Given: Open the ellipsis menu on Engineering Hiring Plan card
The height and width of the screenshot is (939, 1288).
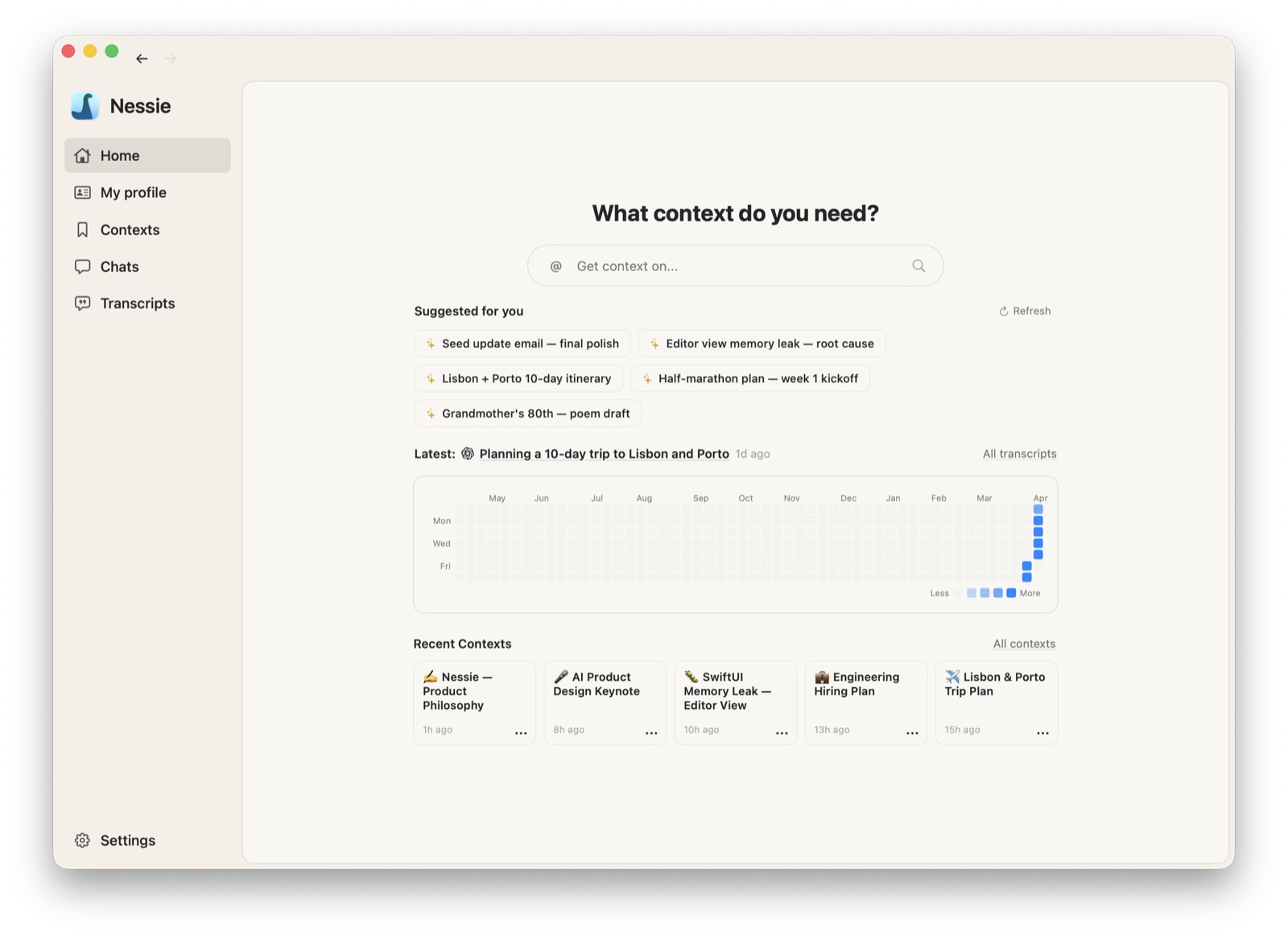Looking at the screenshot, I should 912,733.
